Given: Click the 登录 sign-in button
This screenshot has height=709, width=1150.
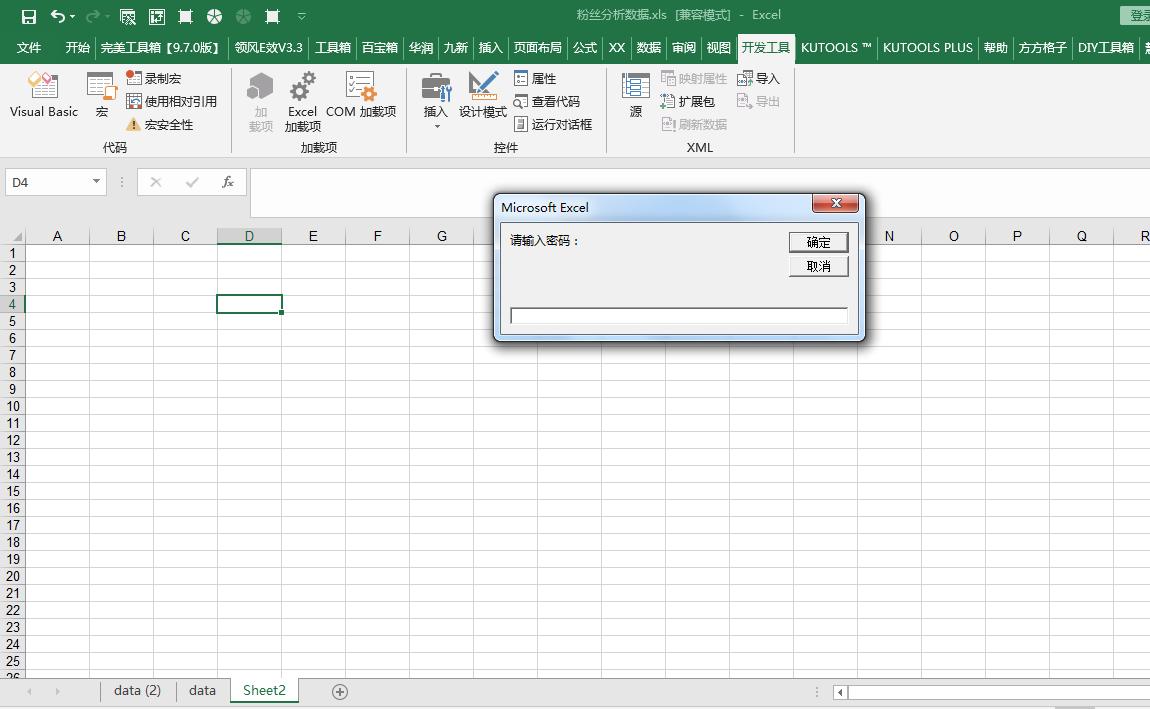Looking at the screenshot, I should 1136,15.
